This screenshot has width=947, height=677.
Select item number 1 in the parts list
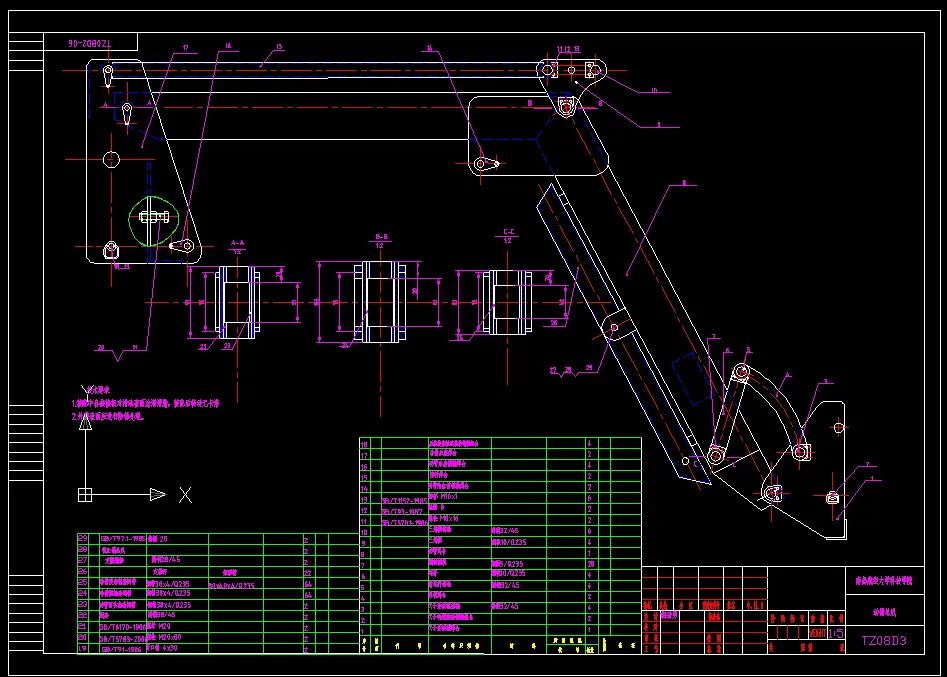point(363,630)
